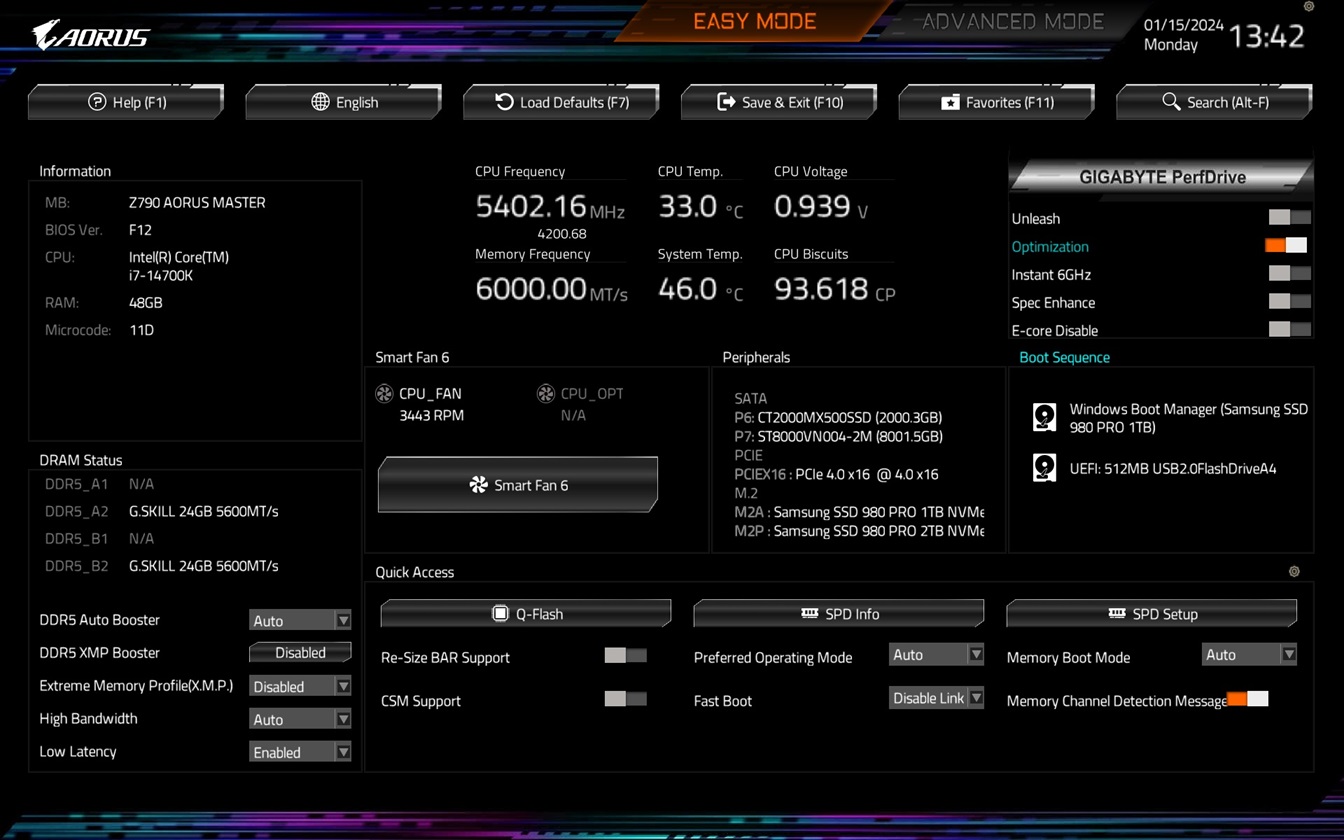Click the CPU Temp 33.0 value

[688, 206]
